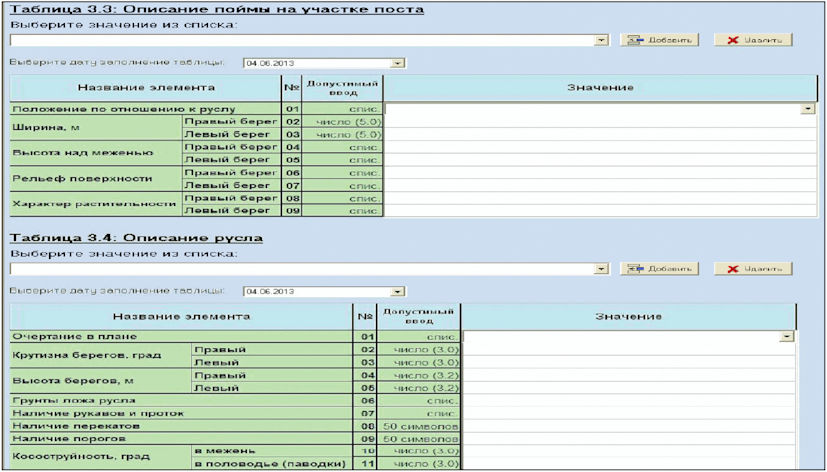Click 'Значение' column header in Table 3.3

coord(600,88)
